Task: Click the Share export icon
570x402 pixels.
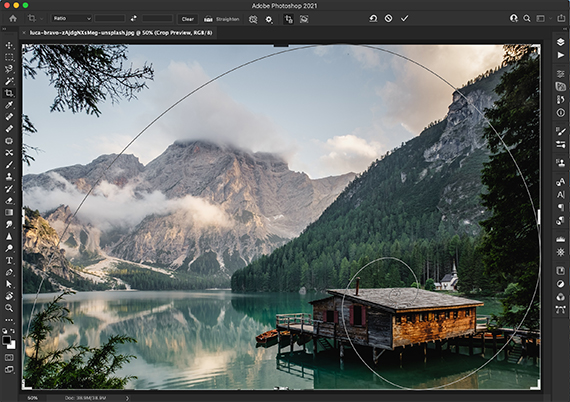Action: (x=561, y=18)
